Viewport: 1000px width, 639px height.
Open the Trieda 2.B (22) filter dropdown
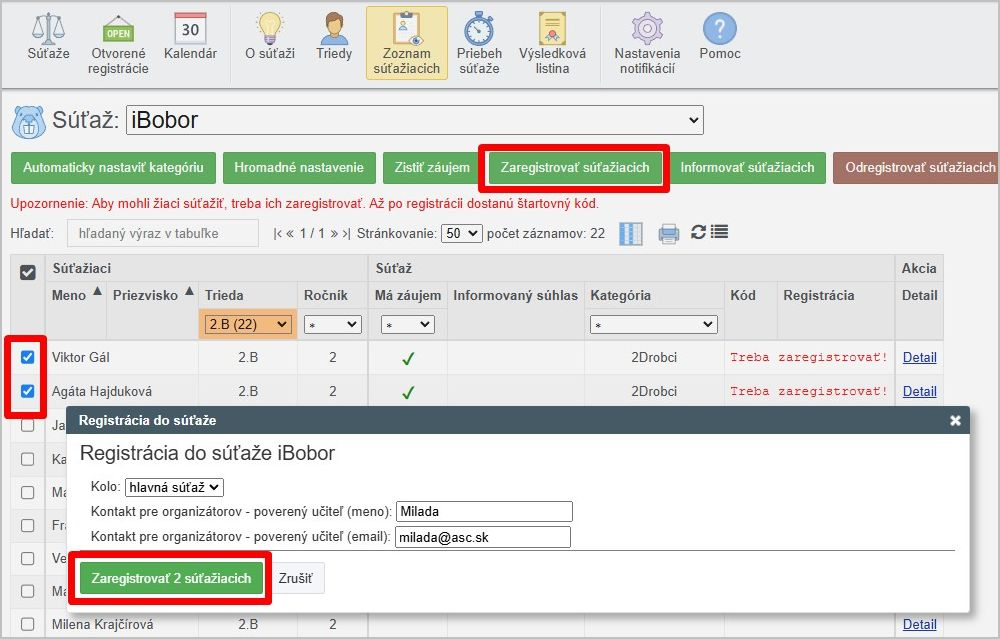(x=248, y=324)
